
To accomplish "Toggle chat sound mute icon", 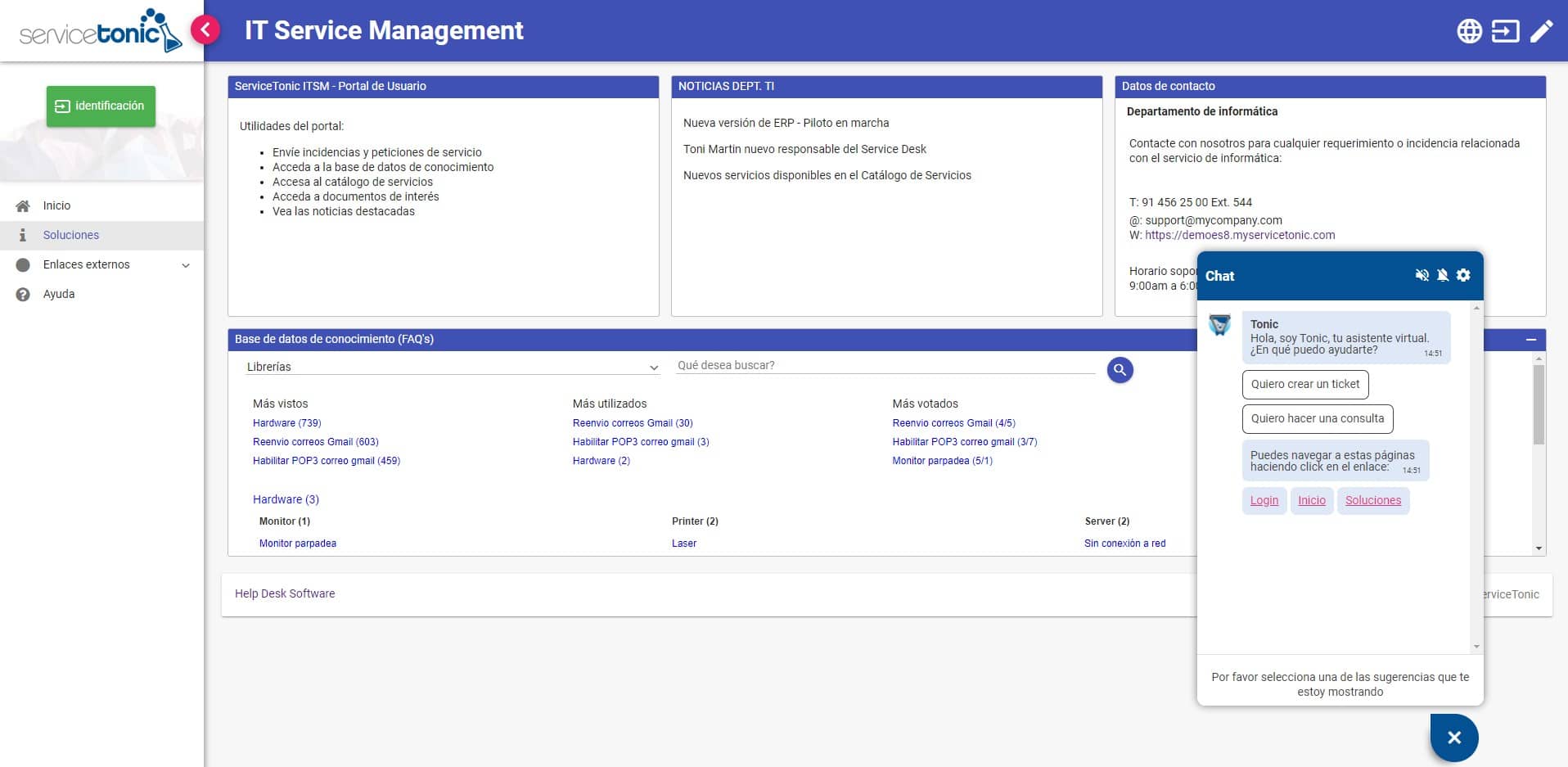I will tap(1422, 275).
